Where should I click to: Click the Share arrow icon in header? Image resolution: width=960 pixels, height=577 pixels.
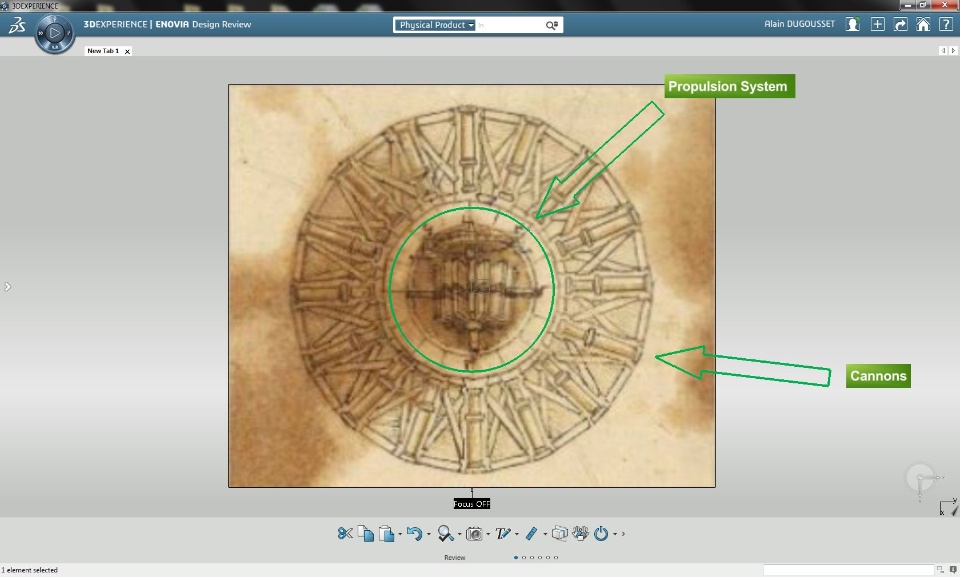click(x=900, y=24)
